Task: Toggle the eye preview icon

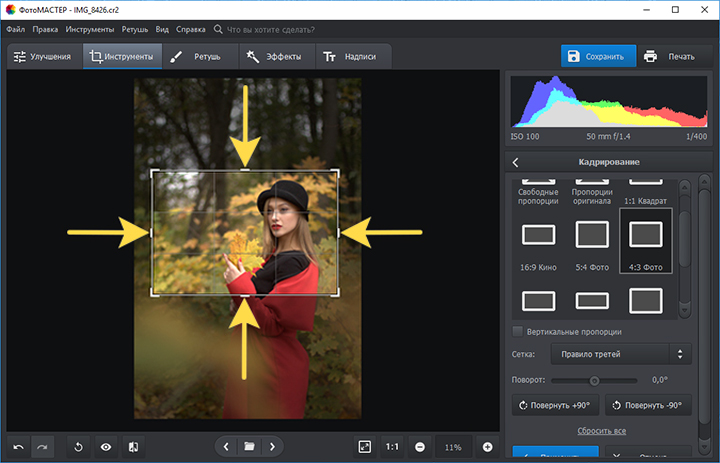Action: tap(106, 447)
